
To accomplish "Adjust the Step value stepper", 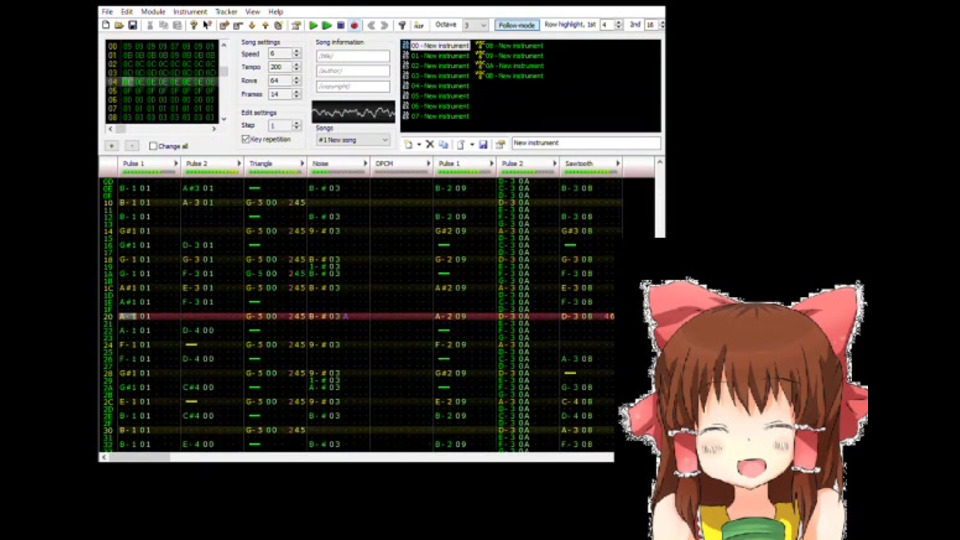I will click(x=296, y=125).
